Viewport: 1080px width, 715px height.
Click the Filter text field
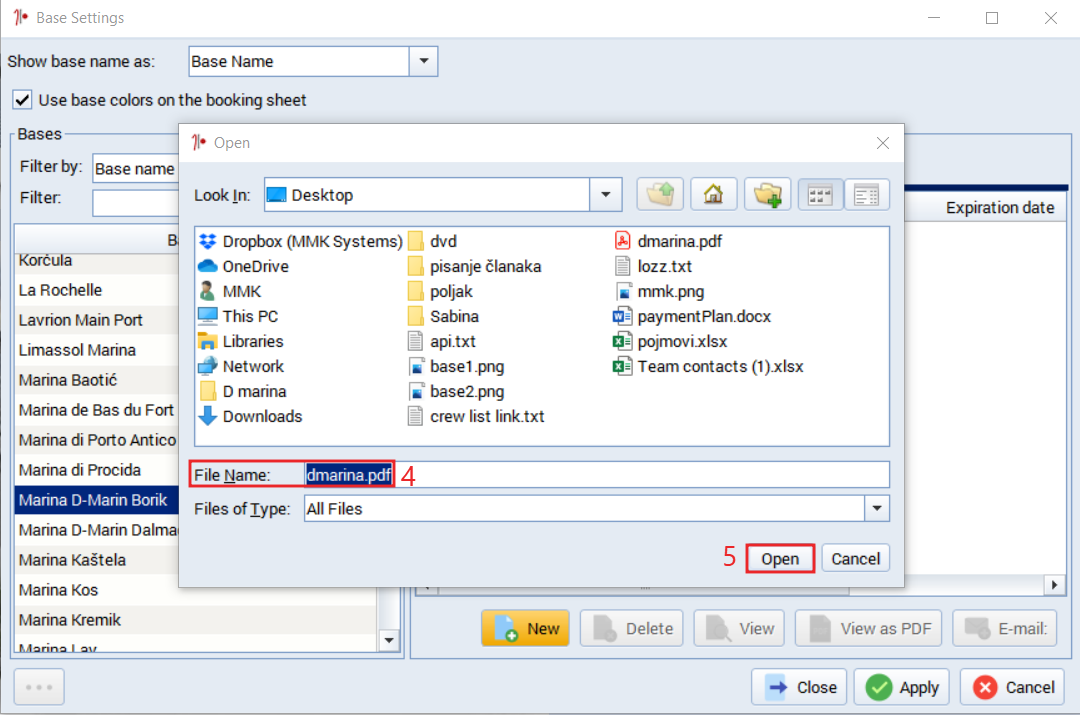coord(136,203)
